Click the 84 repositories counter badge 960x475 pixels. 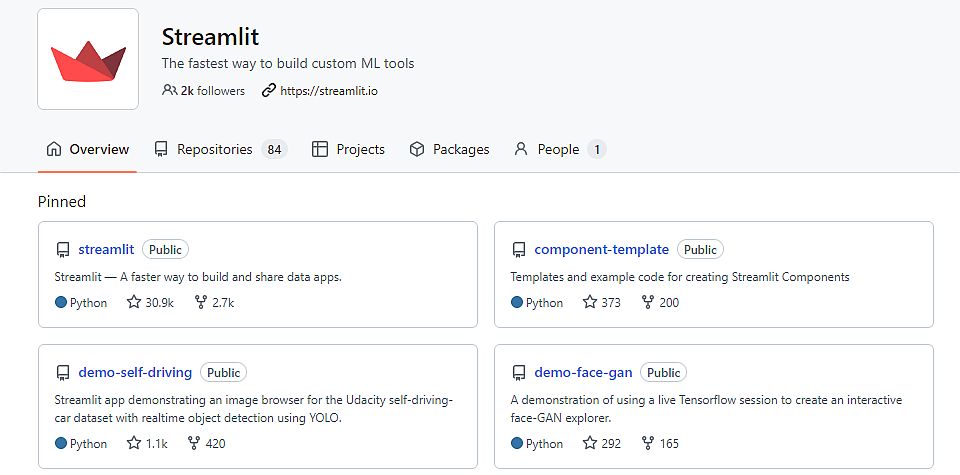(274, 149)
